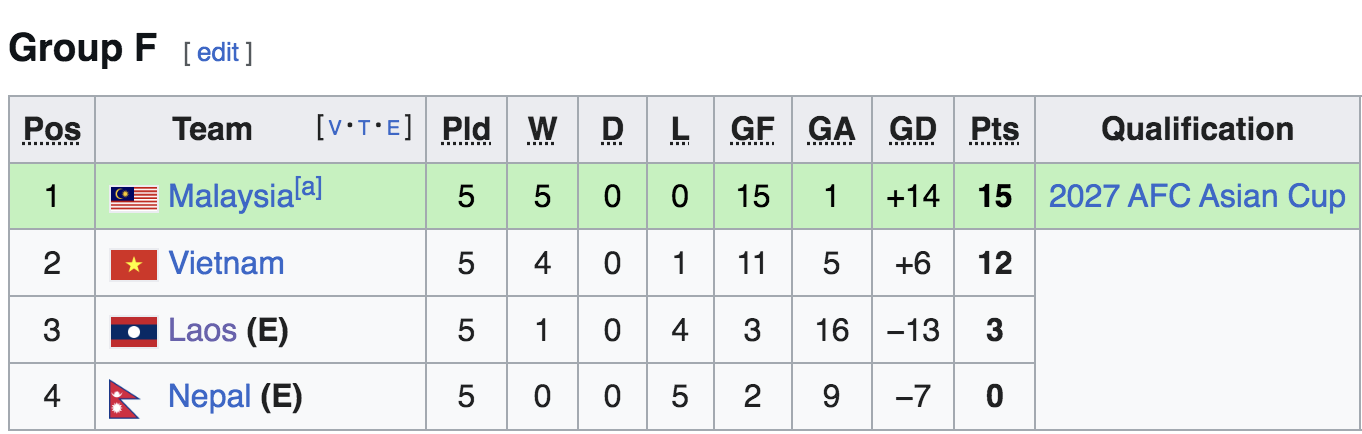Click the GA column header abbreviation
The image size is (1362, 434).
point(831,129)
